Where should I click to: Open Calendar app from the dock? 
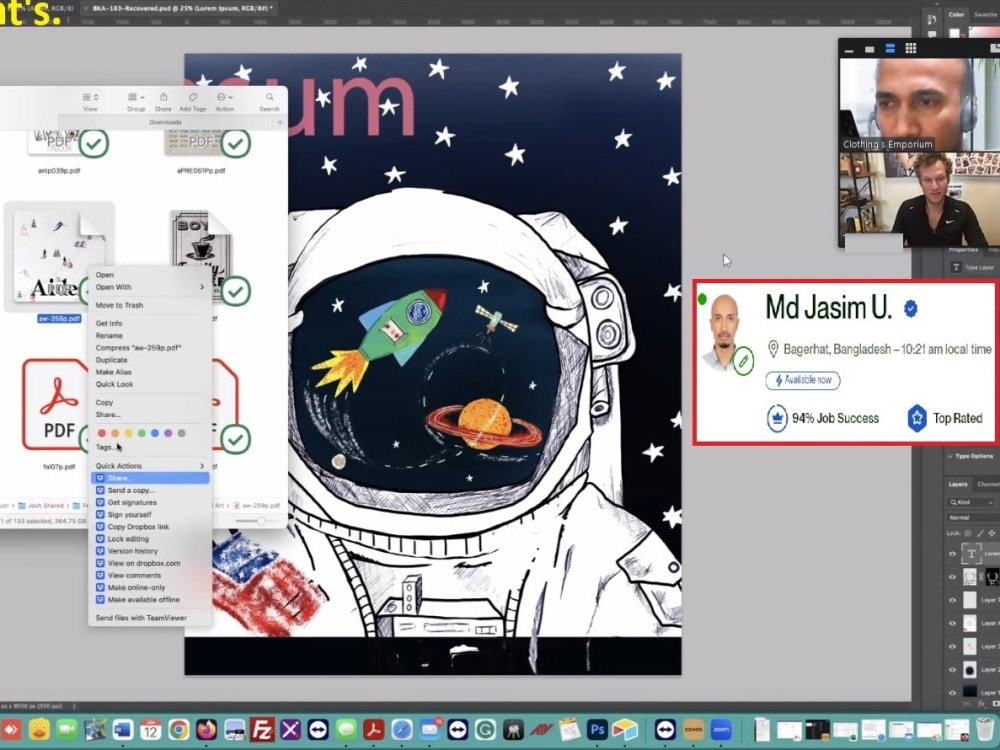coord(151,730)
